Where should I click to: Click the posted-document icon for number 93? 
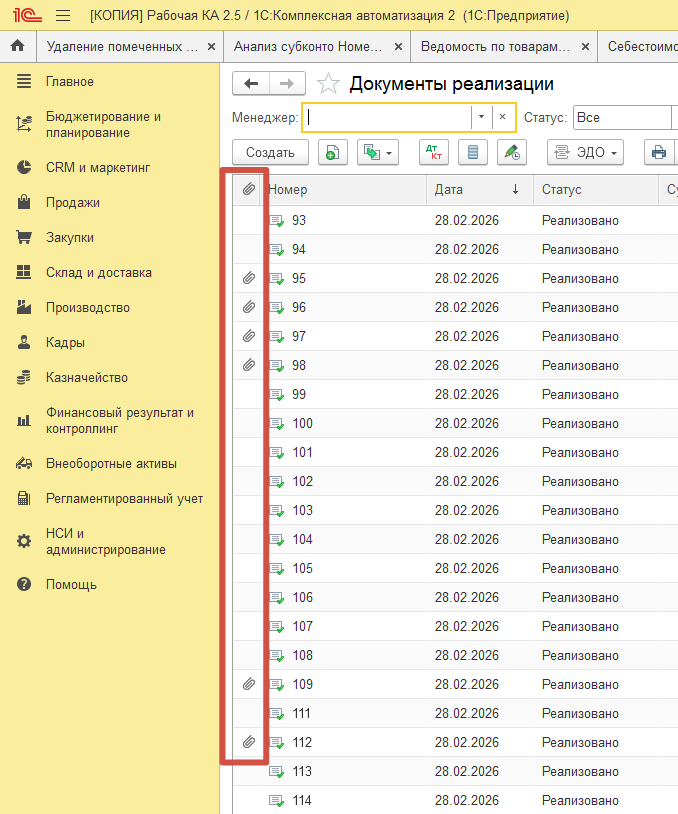277,221
